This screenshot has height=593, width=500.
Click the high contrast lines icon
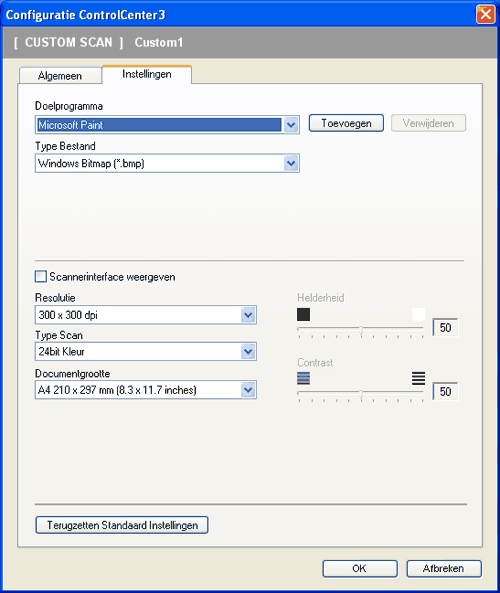(x=418, y=378)
